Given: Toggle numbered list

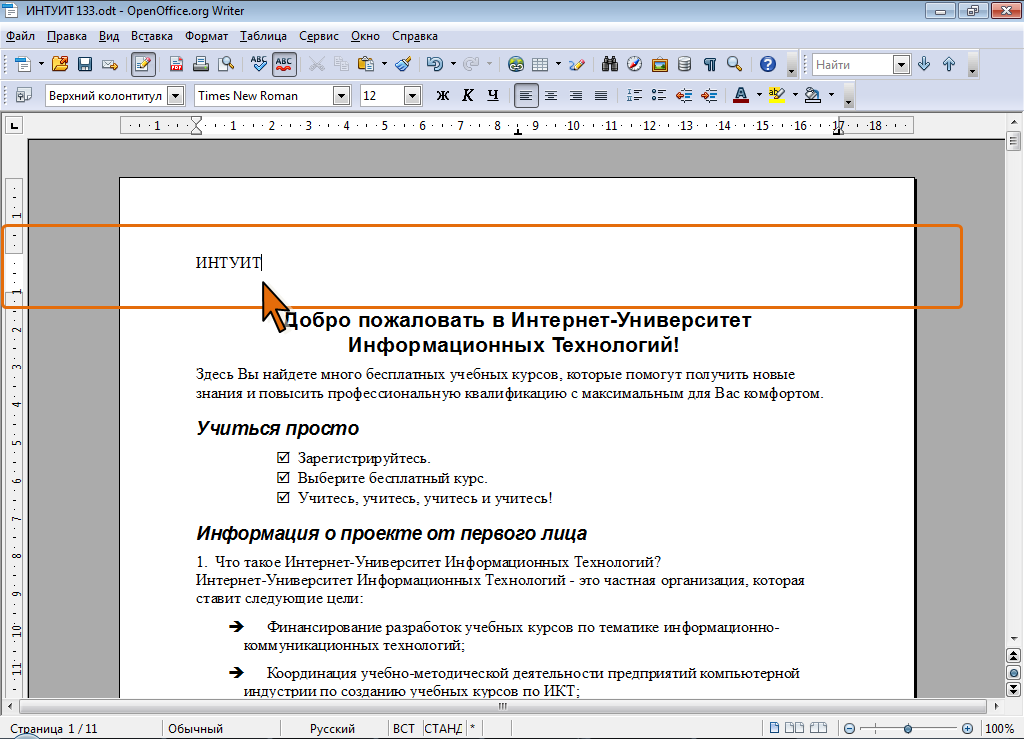Looking at the screenshot, I should pos(633,95).
